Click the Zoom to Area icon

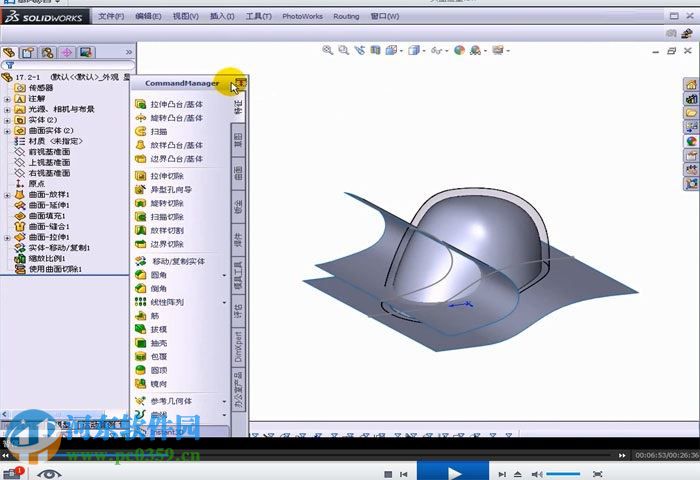point(343,50)
